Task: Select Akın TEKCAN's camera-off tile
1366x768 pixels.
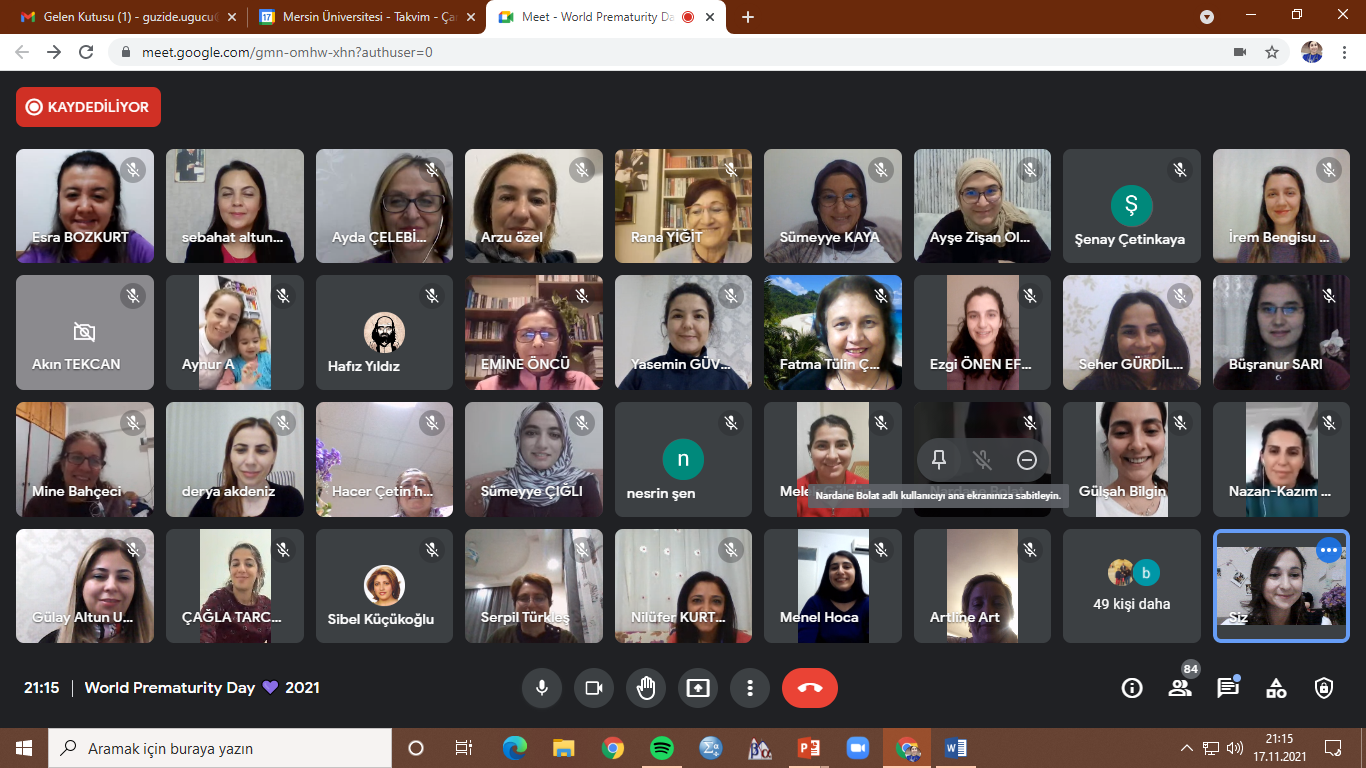Action: pyautogui.click(x=85, y=333)
